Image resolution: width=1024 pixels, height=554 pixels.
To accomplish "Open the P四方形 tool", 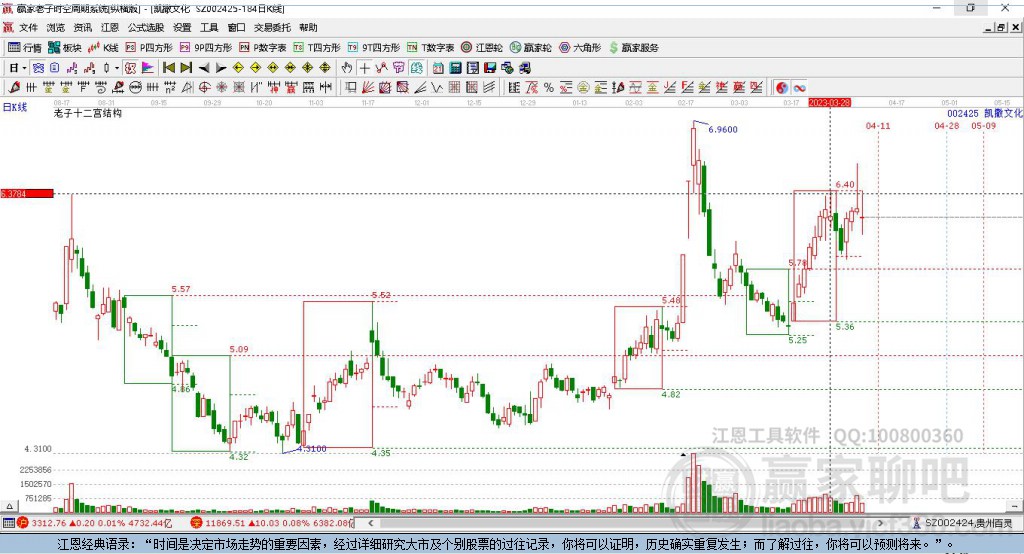I will (x=149, y=48).
